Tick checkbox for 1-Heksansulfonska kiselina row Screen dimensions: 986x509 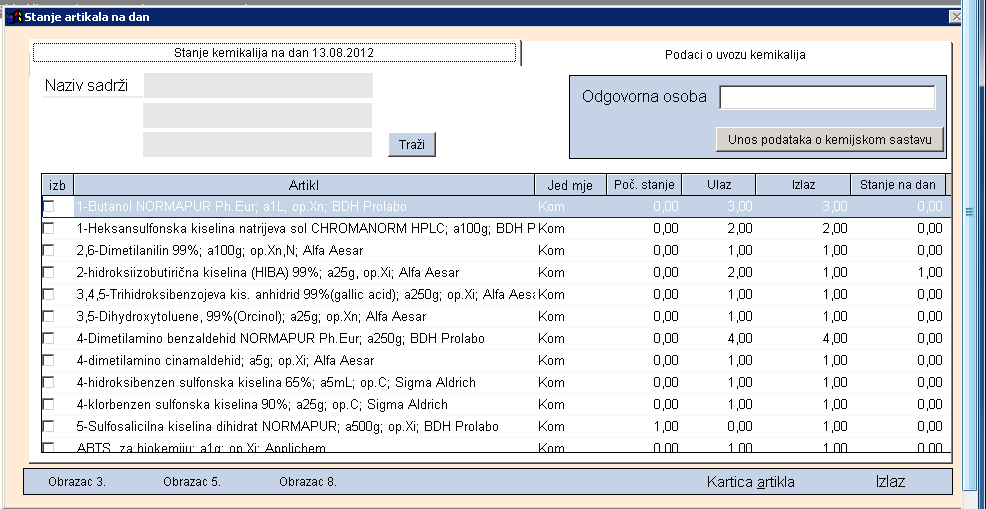(48, 228)
